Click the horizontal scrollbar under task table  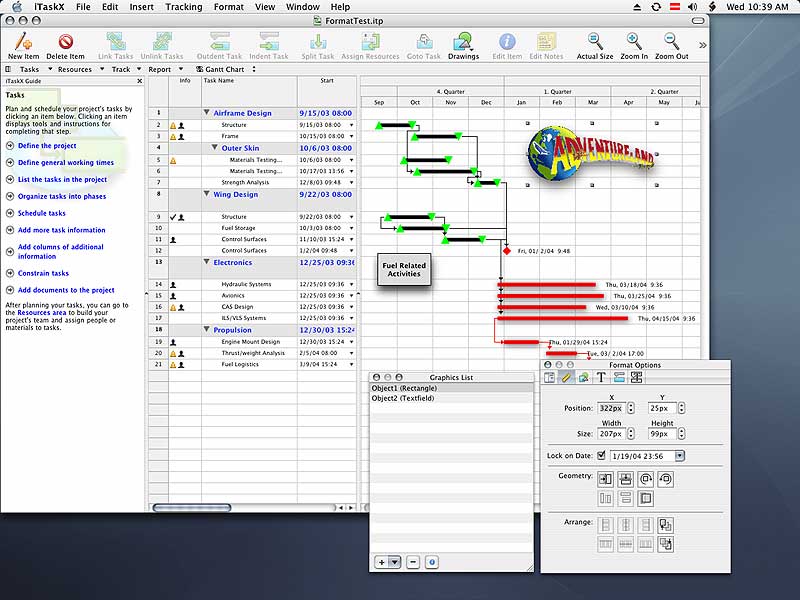click(x=192, y=508)
